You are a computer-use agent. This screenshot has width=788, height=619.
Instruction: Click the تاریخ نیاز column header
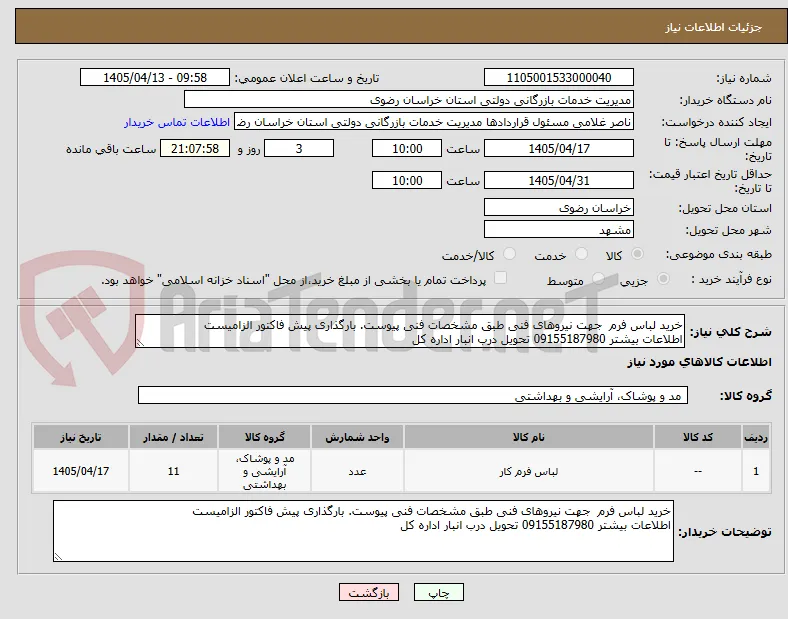[x=81, y=437]
